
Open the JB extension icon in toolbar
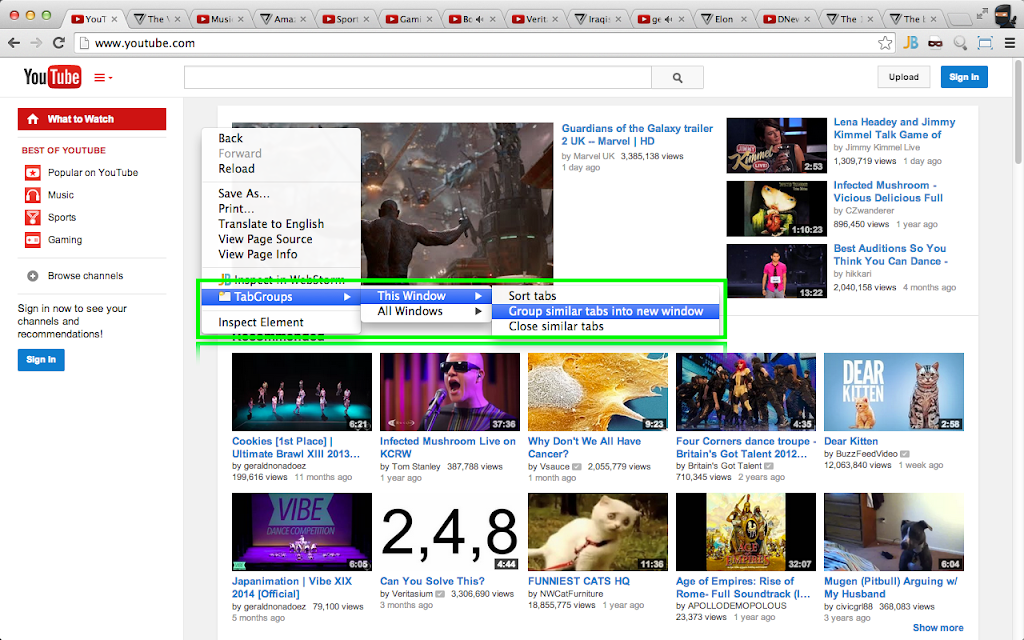pos(910,43)
